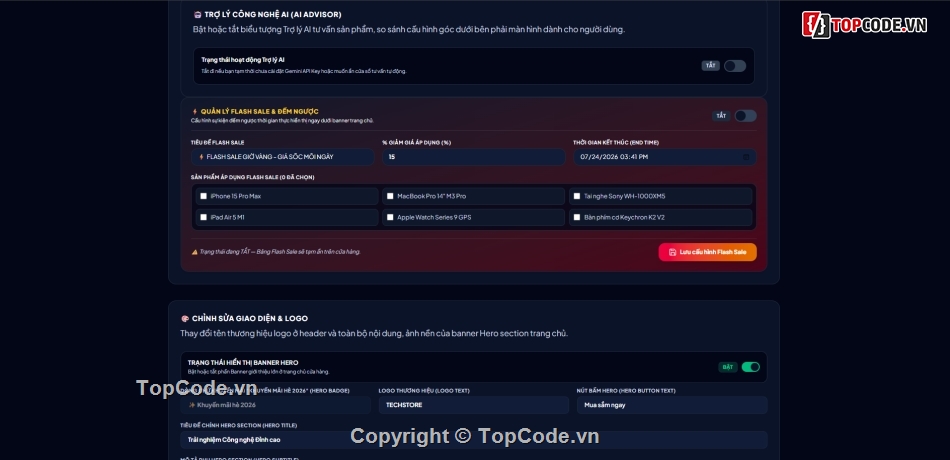Click heading "TRỢ LÝ CÔNG NGHỆ AI (AI ADVISOR)"
Image resolution: width=950 pixels, height=460 pixels.
(x=273, y=15)
